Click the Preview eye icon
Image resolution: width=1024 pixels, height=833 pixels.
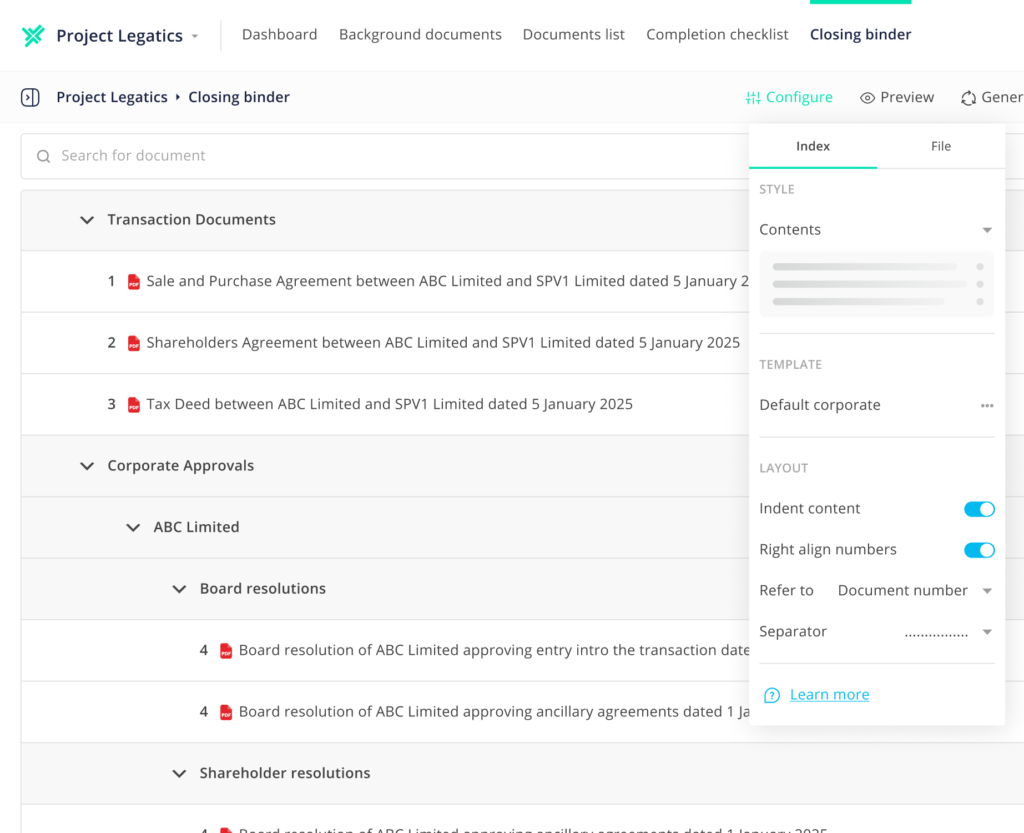(x=867, y=98)
